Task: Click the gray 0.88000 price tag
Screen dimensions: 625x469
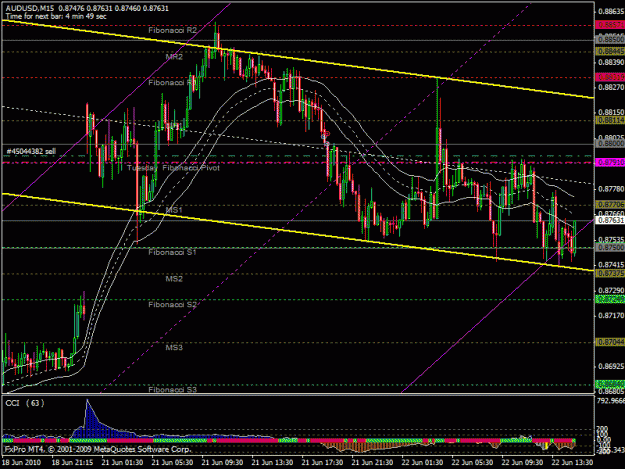Action: point(610,143)
